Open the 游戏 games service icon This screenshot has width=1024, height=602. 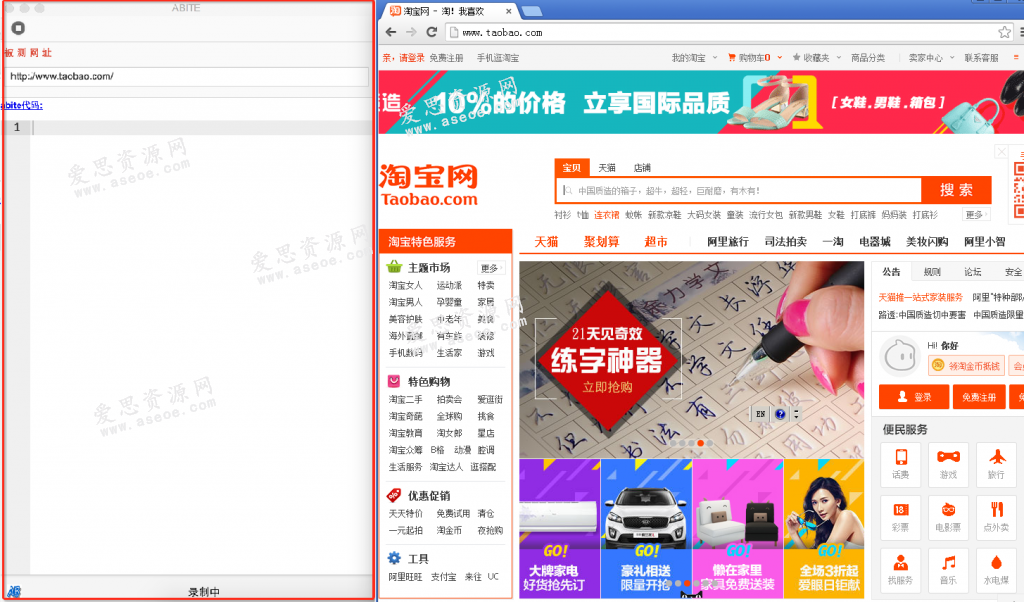[947, 464]
